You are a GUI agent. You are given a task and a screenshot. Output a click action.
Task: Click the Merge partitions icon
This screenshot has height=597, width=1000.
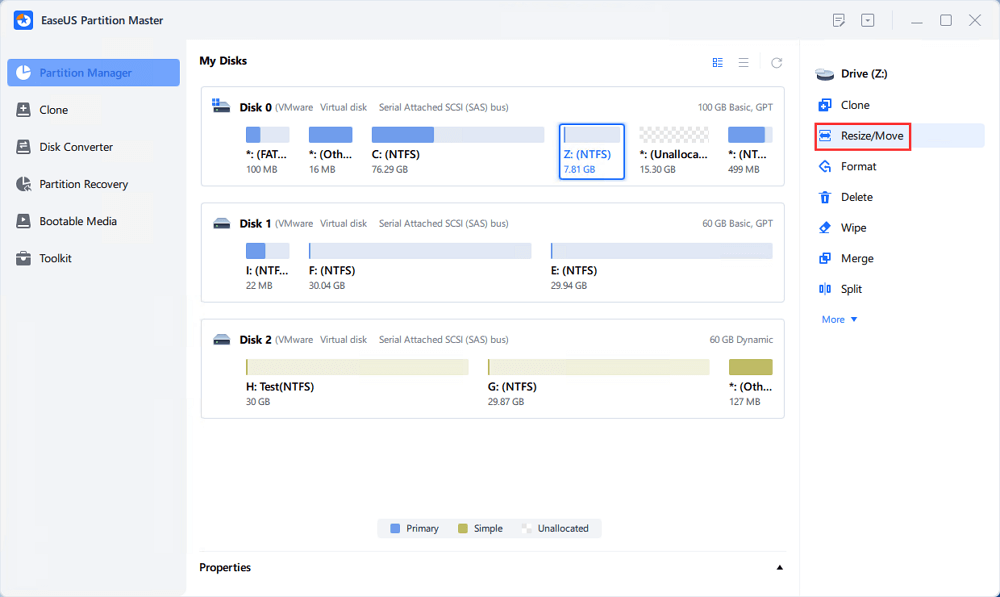click(x=825, y=258)
